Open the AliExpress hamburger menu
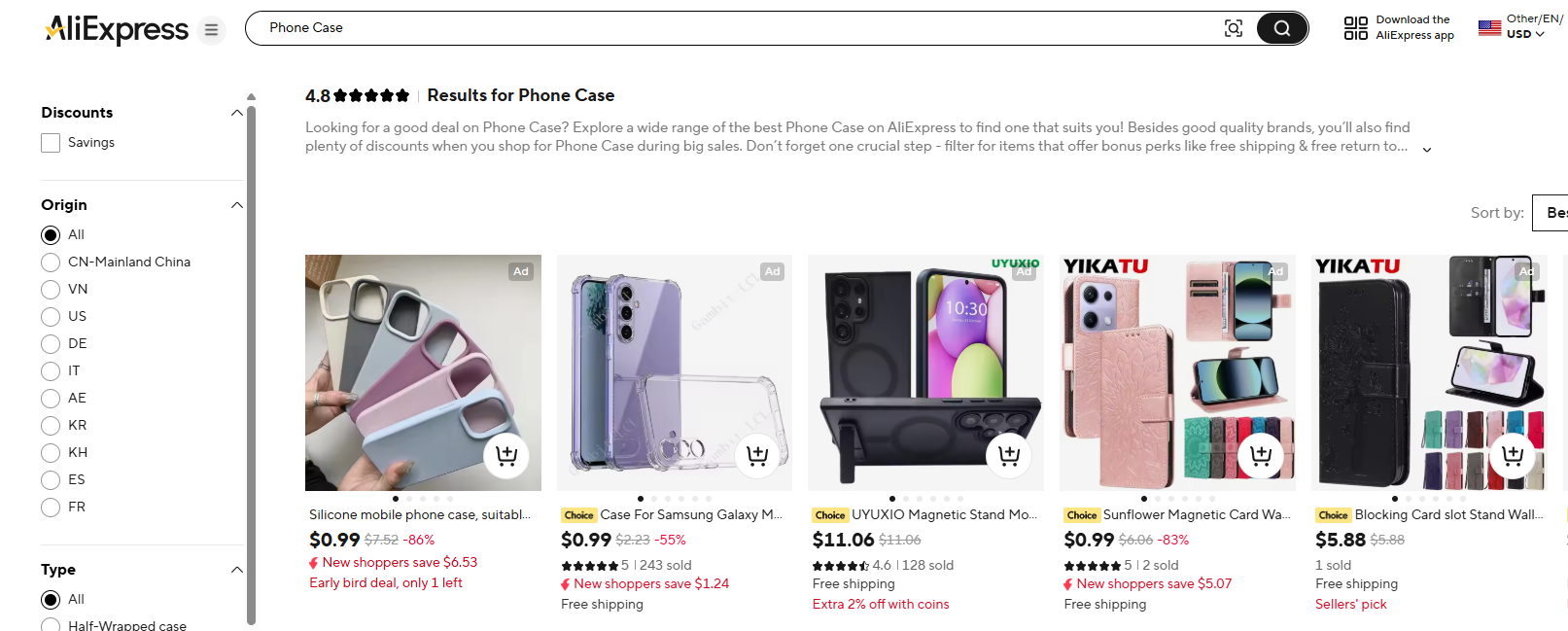 pyautogui.click(x=211, y=30)
